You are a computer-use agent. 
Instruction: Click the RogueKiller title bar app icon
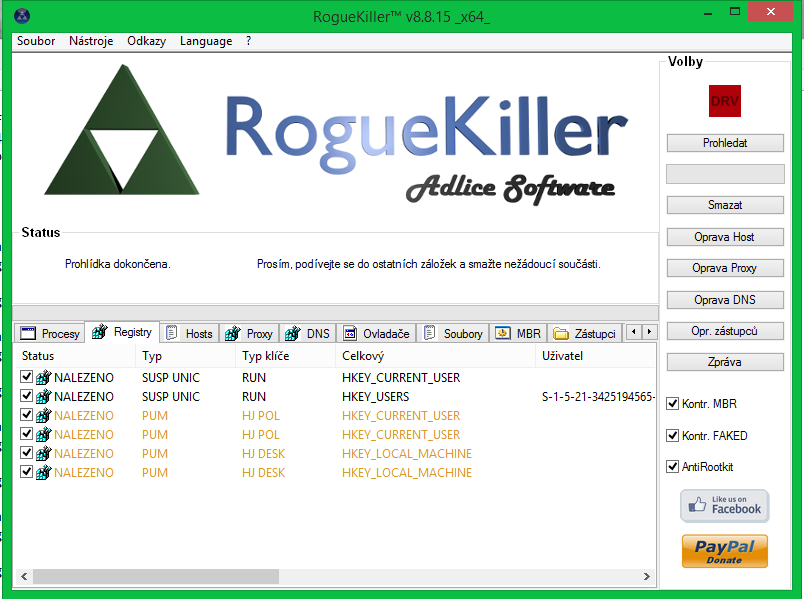22,15
